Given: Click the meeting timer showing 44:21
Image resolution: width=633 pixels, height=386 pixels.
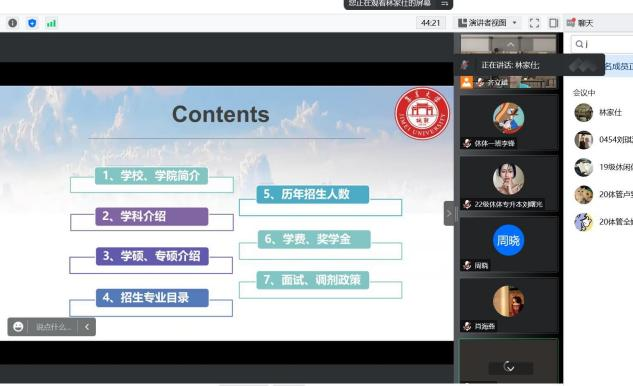Looking at the screenshot, I should 430,23.
